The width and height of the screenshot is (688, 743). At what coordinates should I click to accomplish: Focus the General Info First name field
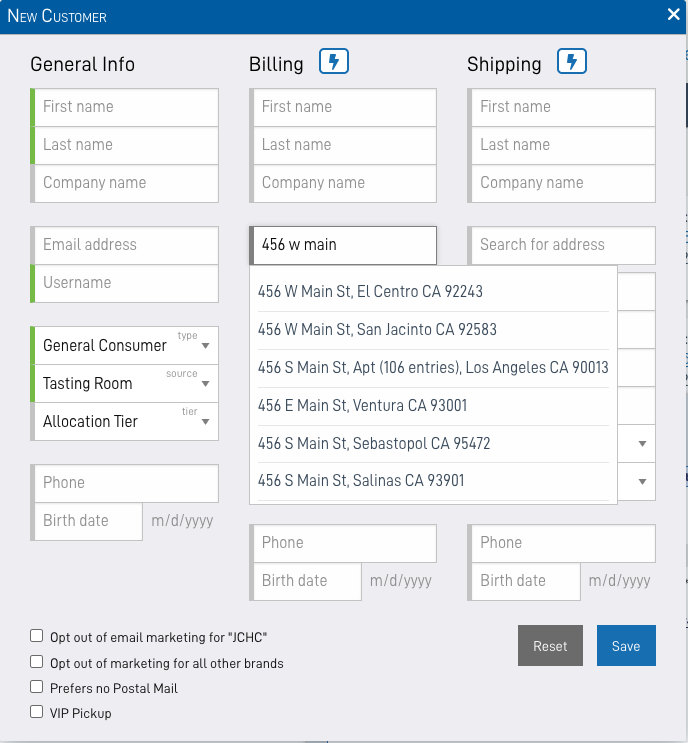pyautogui.click(x=128, y=107)
